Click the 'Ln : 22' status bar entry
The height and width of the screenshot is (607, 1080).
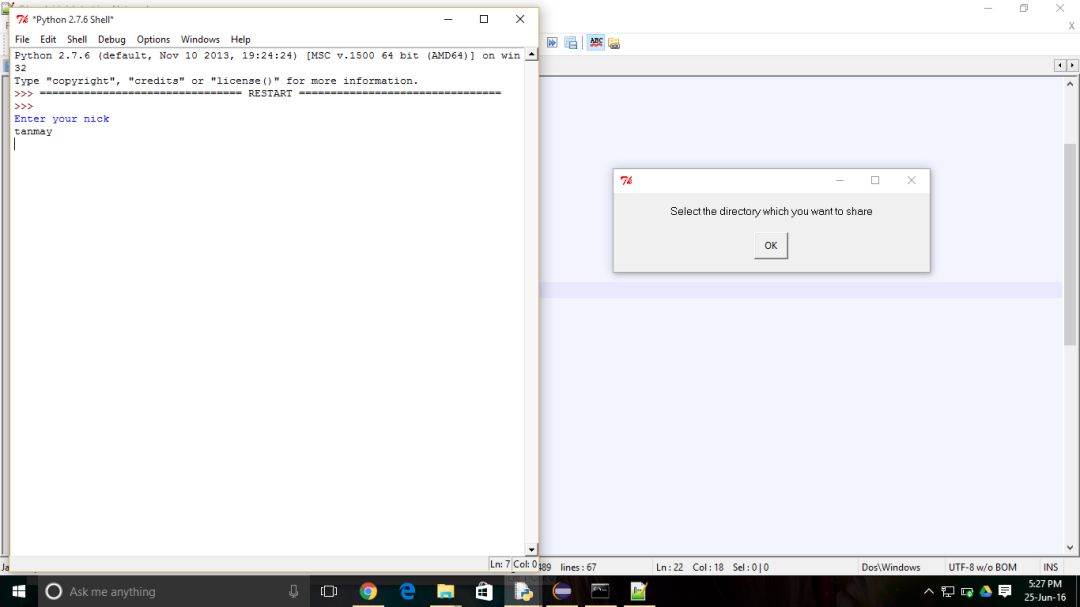669,567
